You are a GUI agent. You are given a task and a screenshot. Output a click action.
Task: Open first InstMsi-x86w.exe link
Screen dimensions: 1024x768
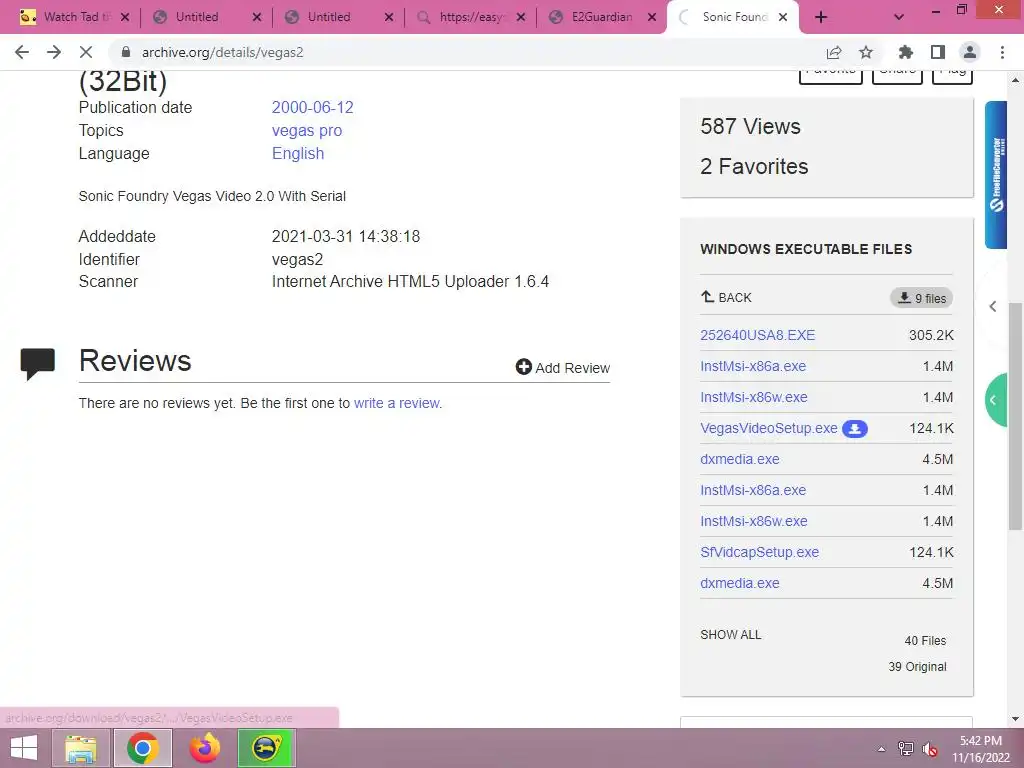pos(754,397)
